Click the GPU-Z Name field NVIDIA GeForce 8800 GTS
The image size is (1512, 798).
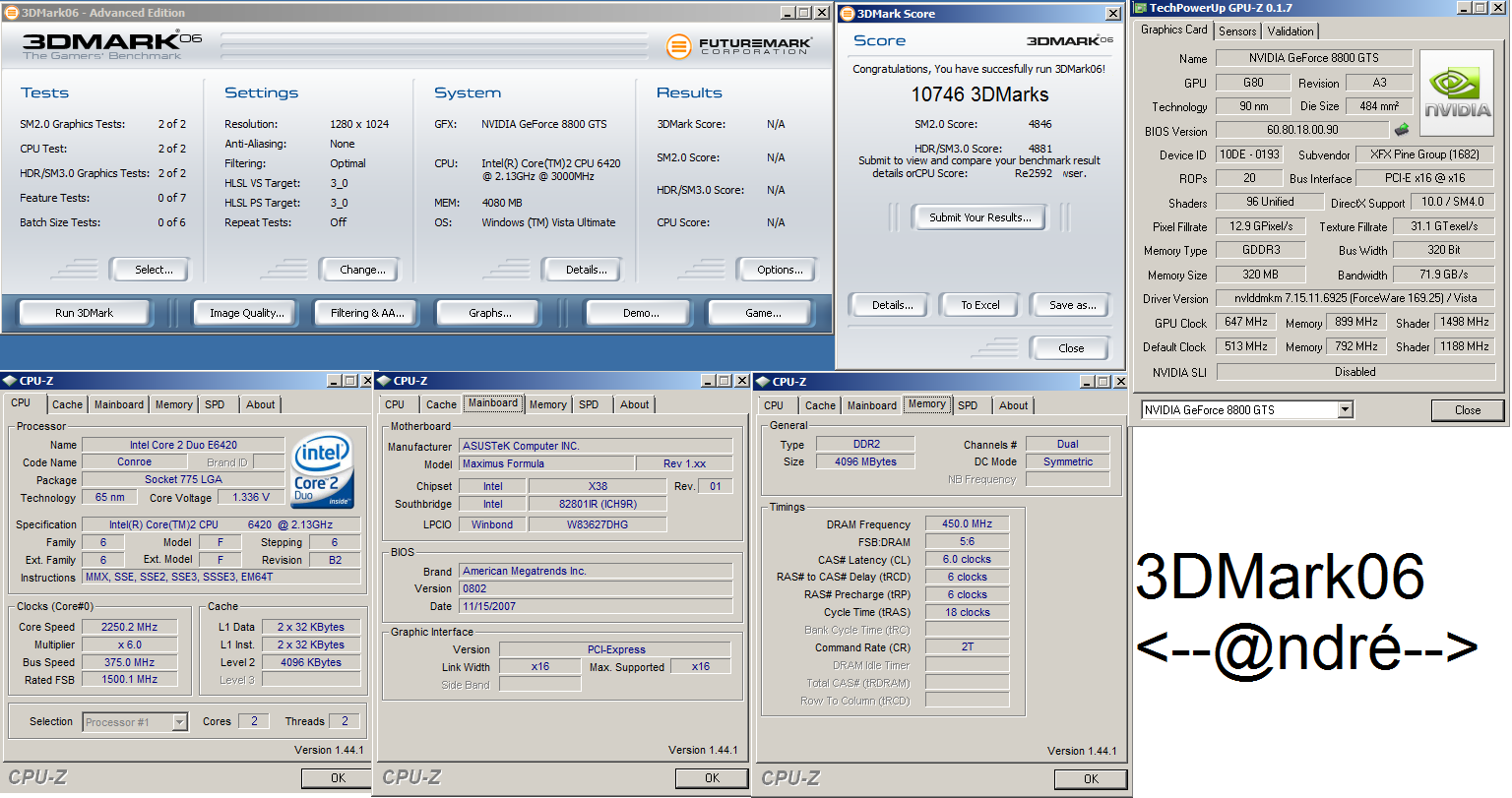click(x=1314, y=58)
